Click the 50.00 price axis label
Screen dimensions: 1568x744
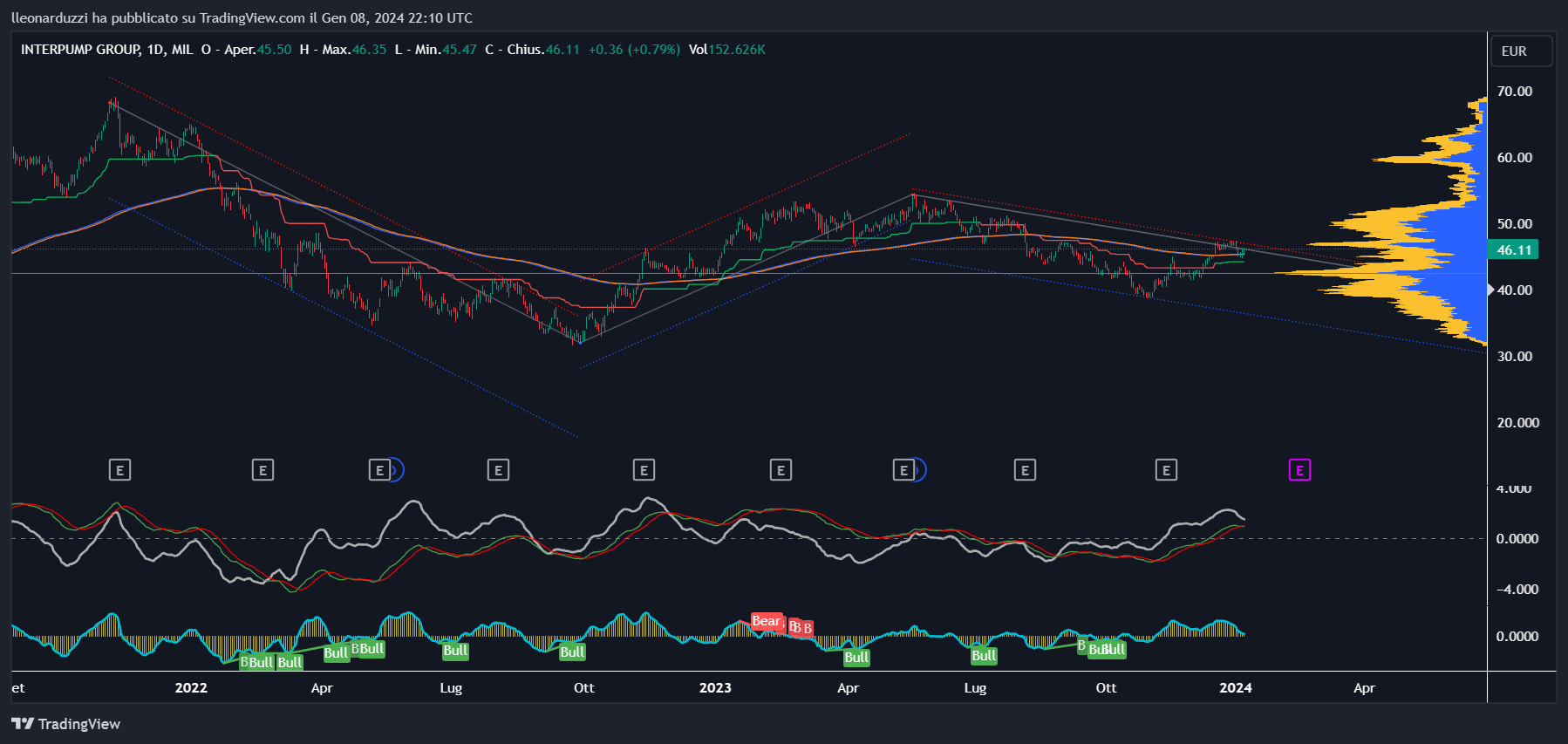tap(1514, 223)
